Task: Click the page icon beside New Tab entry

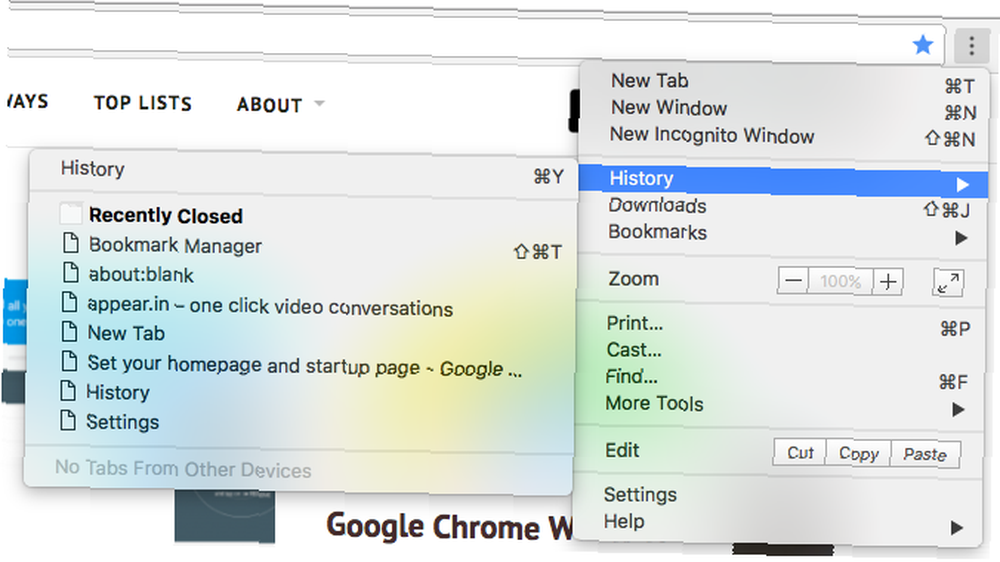Action: coord(69,331)
